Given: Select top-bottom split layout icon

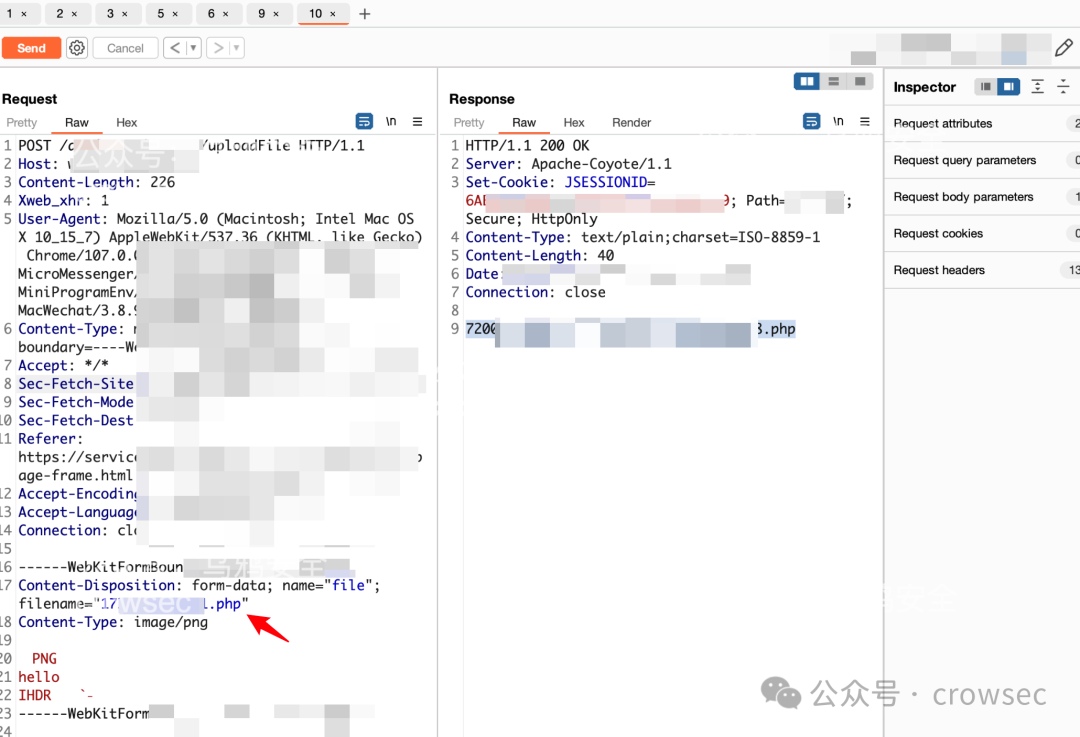Looking at the screenshot, I should 833,81.
